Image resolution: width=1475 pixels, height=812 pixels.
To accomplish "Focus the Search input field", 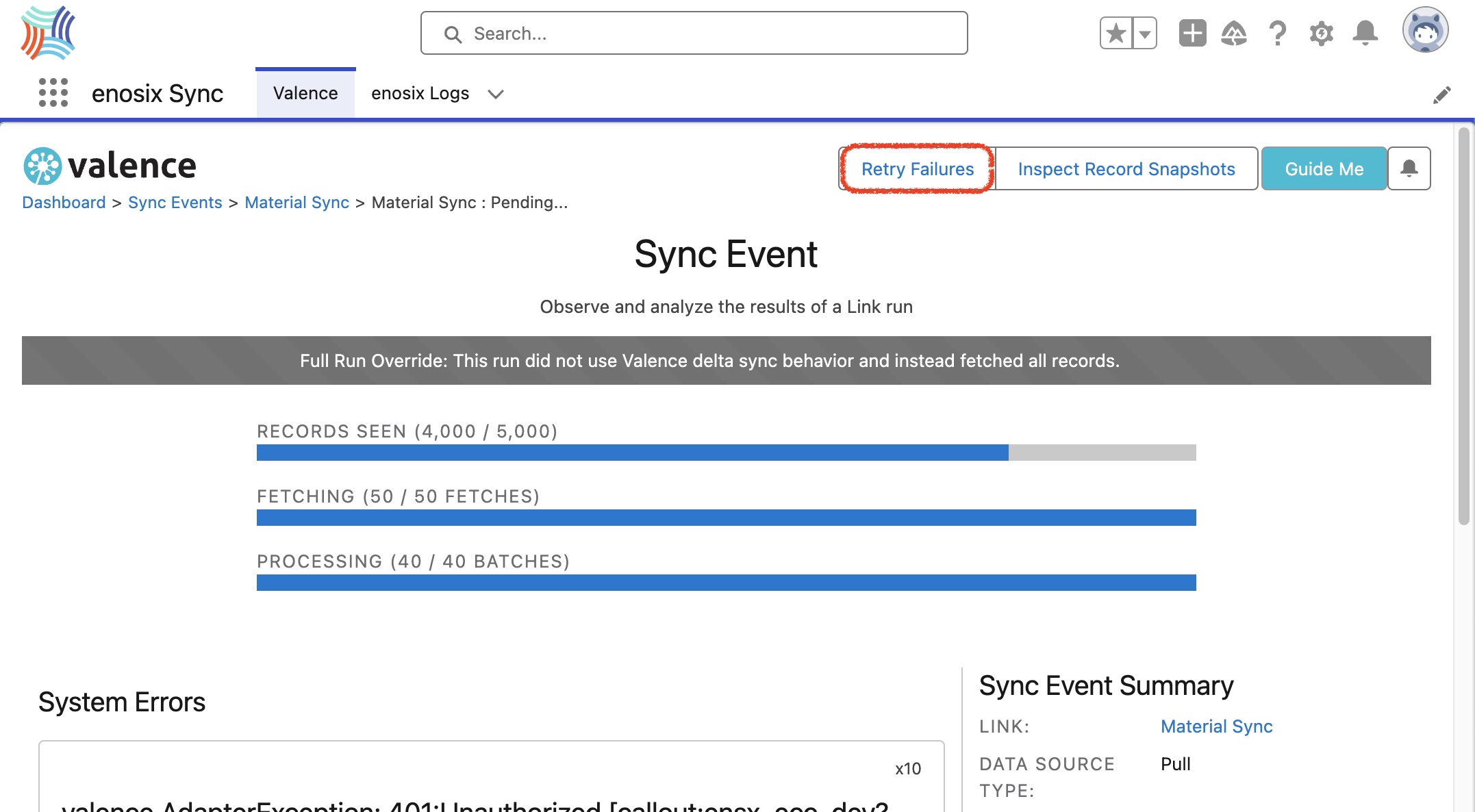I will [x=694, y=33].
